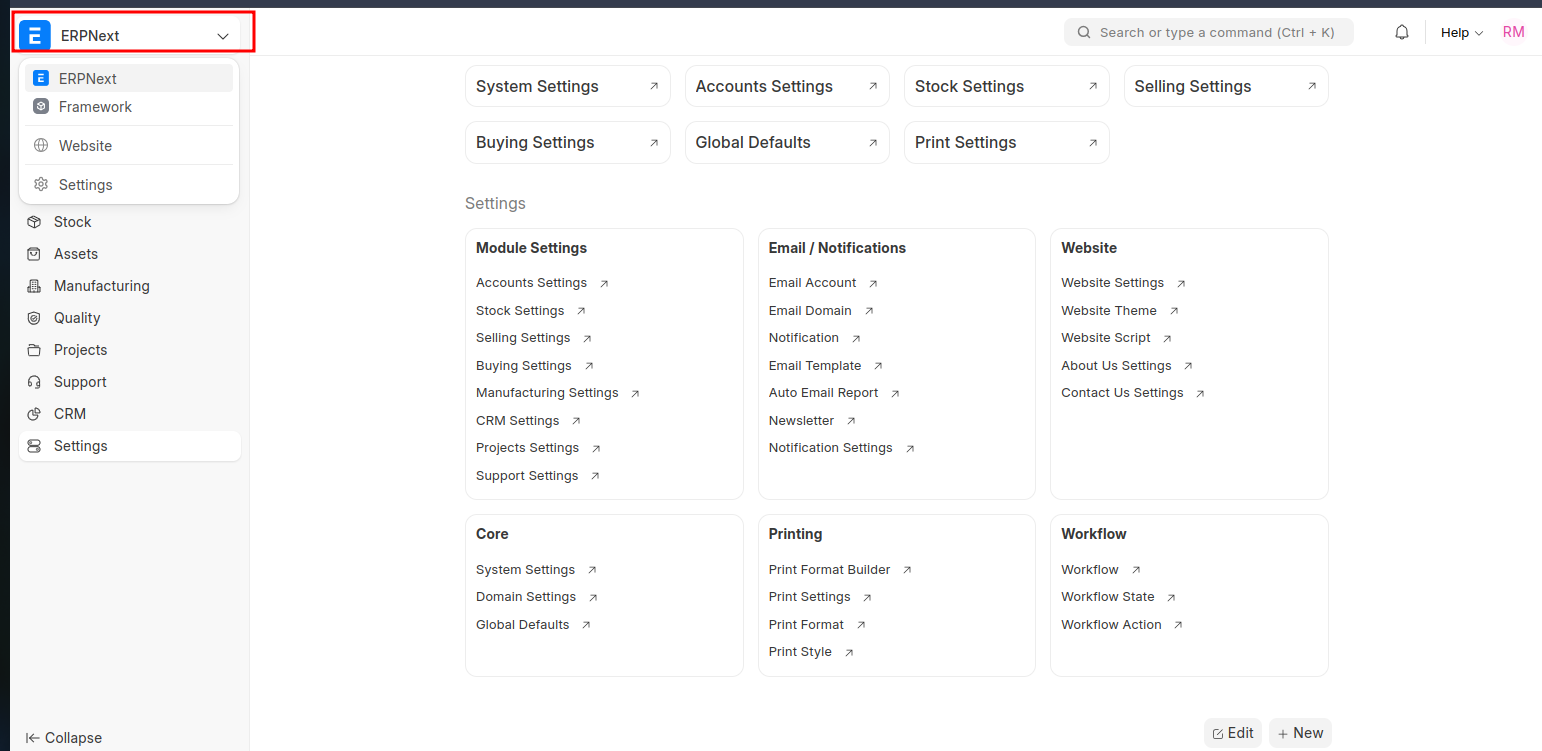
Task: Open the RM user avatar menu
Action: tap(1513, 32)
